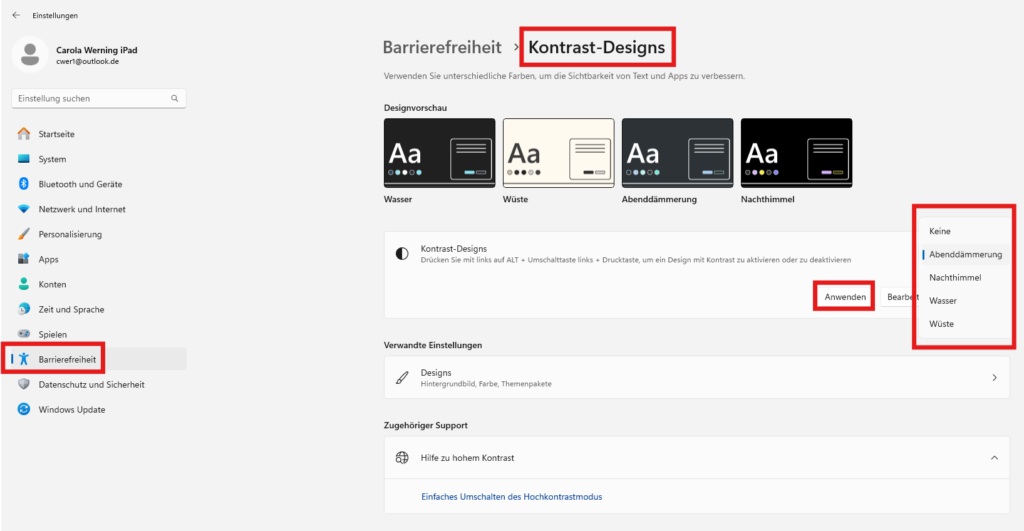Go to Personalisierung in the sidebar
1024x531 pixels.
[99, 234]
